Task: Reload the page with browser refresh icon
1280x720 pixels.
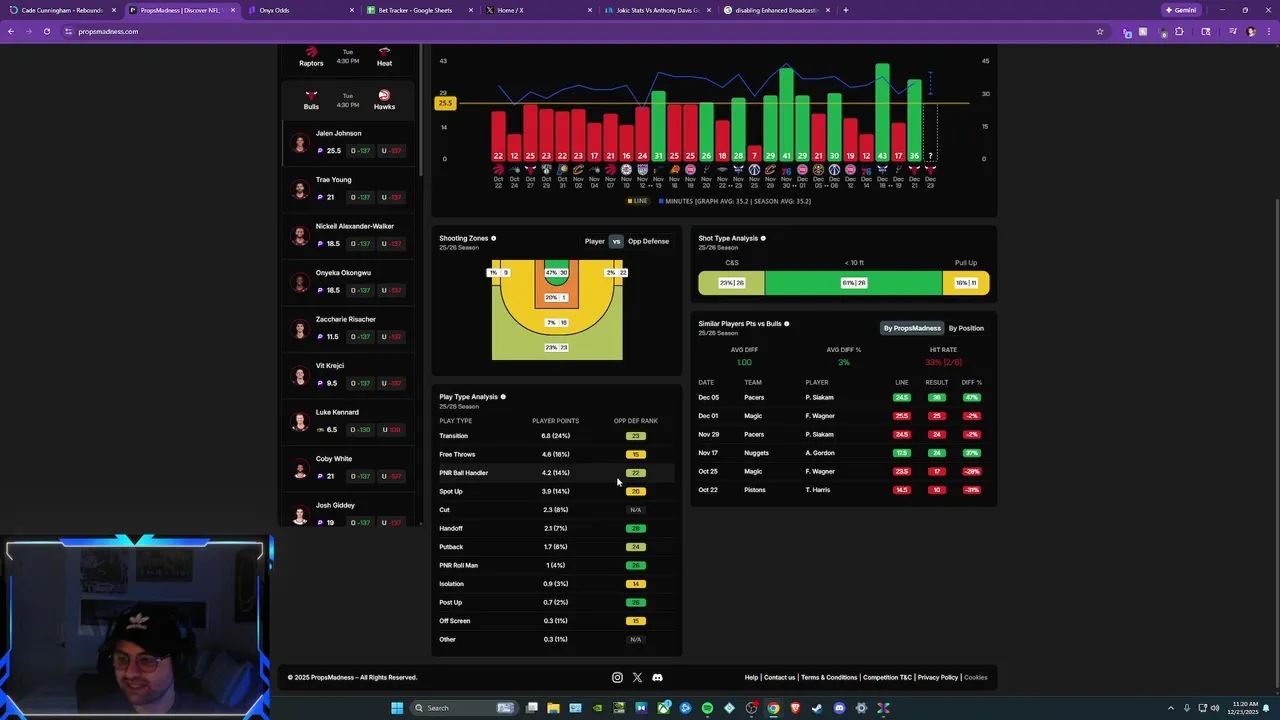Action: (x=46, y=31)
